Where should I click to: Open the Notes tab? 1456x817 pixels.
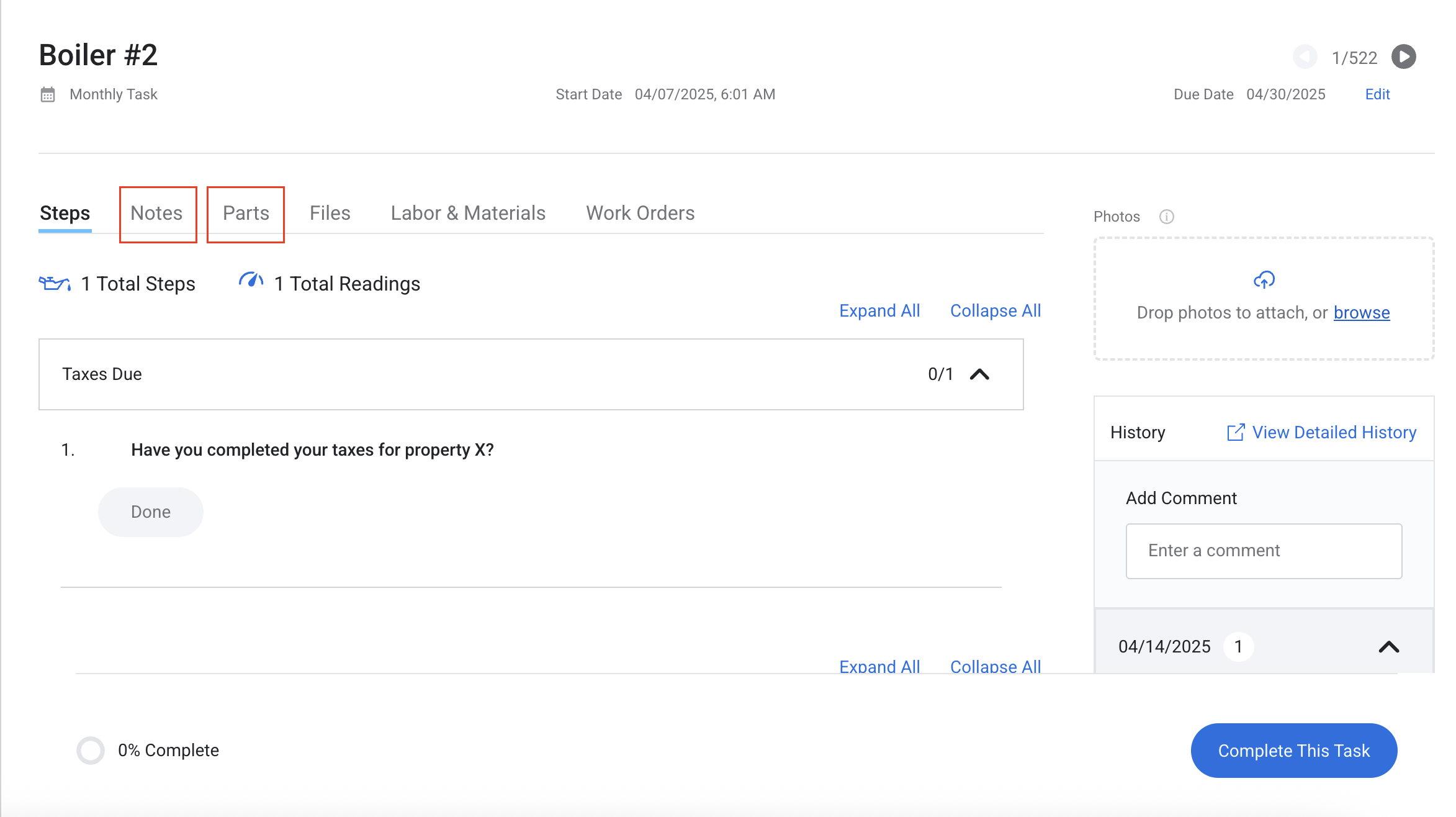tap(156, 214)
